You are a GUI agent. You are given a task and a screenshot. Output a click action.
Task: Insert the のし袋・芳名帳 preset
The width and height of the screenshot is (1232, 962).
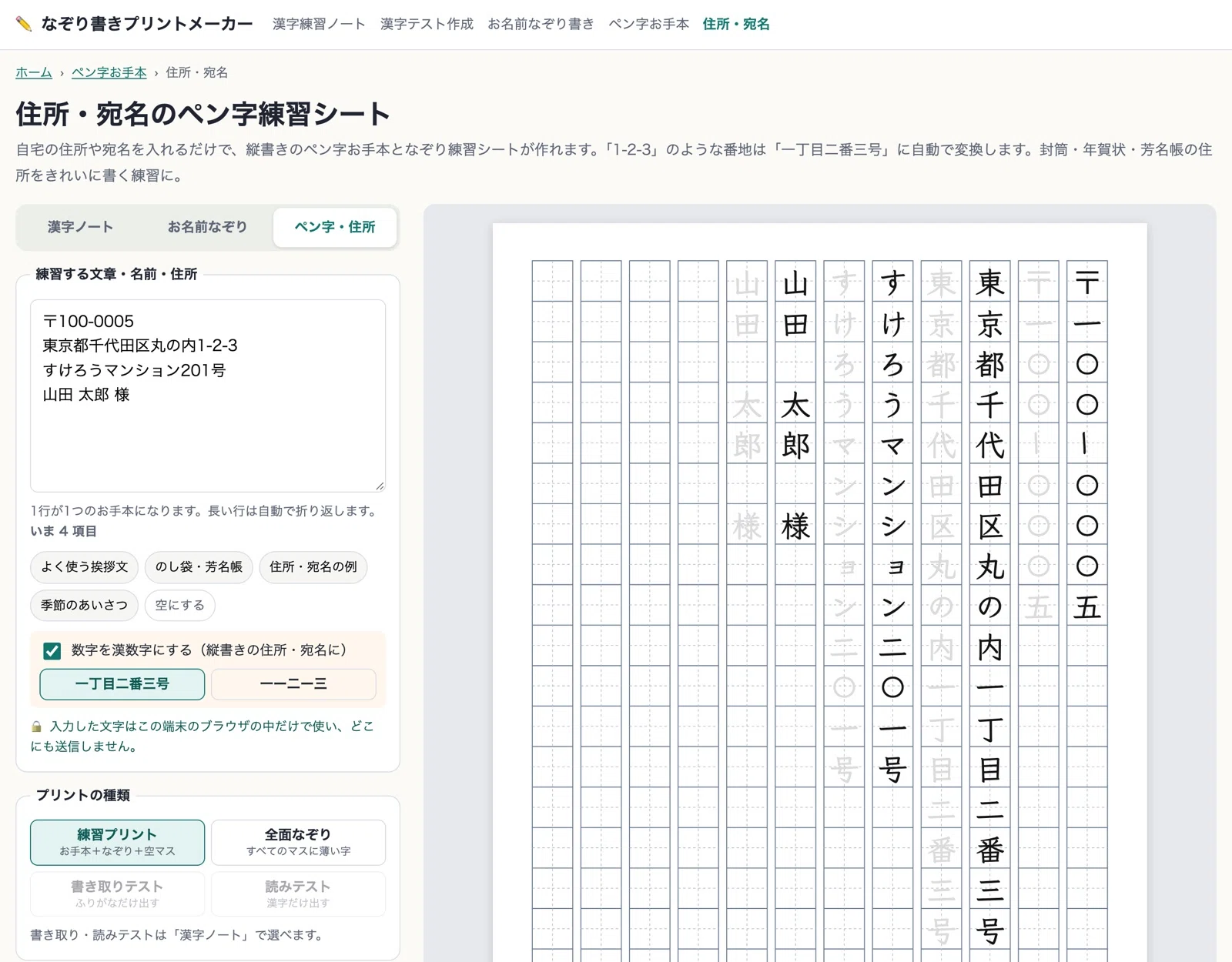coord(199,567)
